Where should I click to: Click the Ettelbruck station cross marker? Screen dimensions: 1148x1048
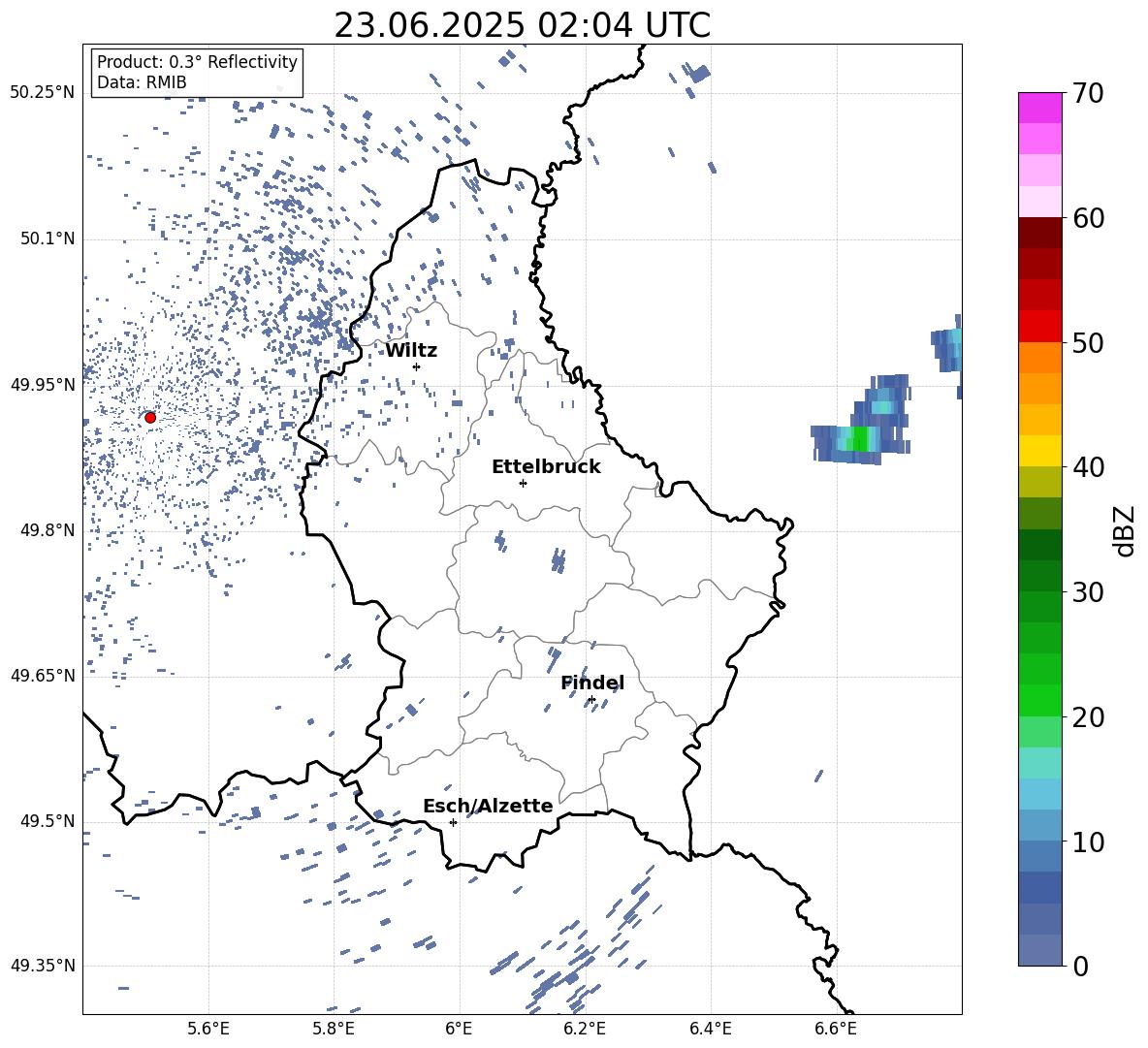(523, 483)
